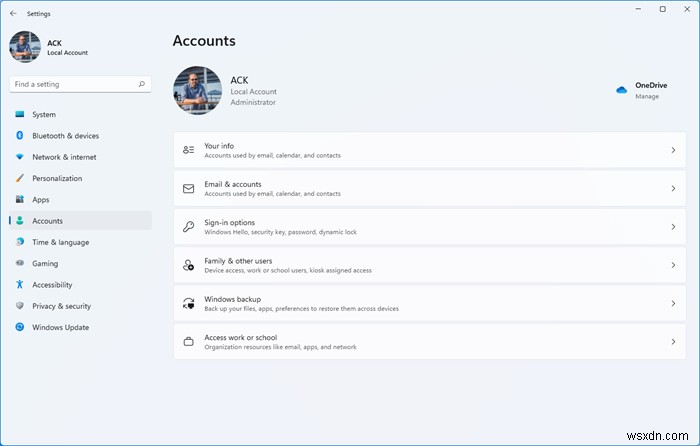Click the Network wifi icon in sidebar
This screenshot has width=700, height=446.
(20, 157)
